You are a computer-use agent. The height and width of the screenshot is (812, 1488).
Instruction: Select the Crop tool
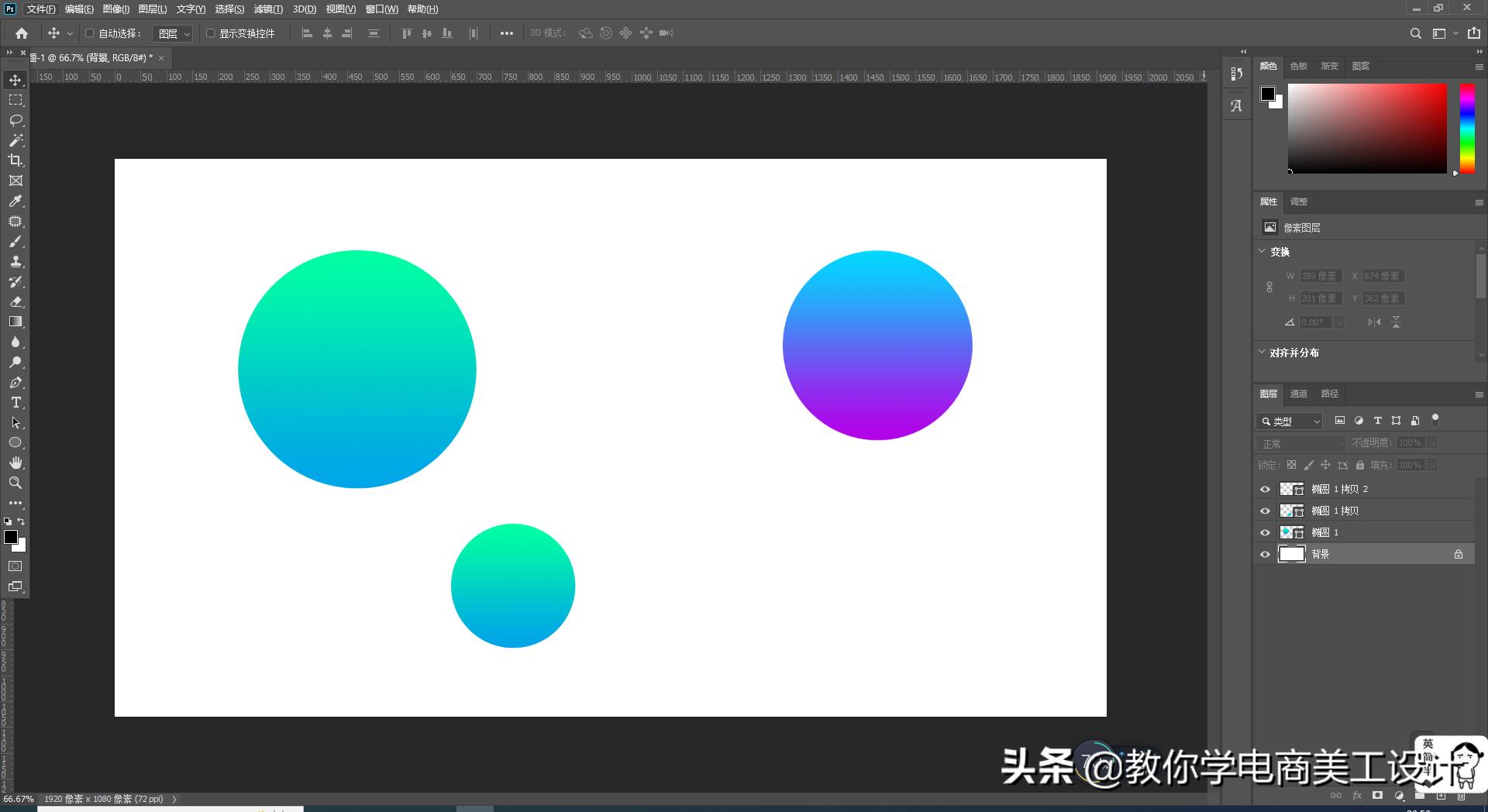pos(15,160)
